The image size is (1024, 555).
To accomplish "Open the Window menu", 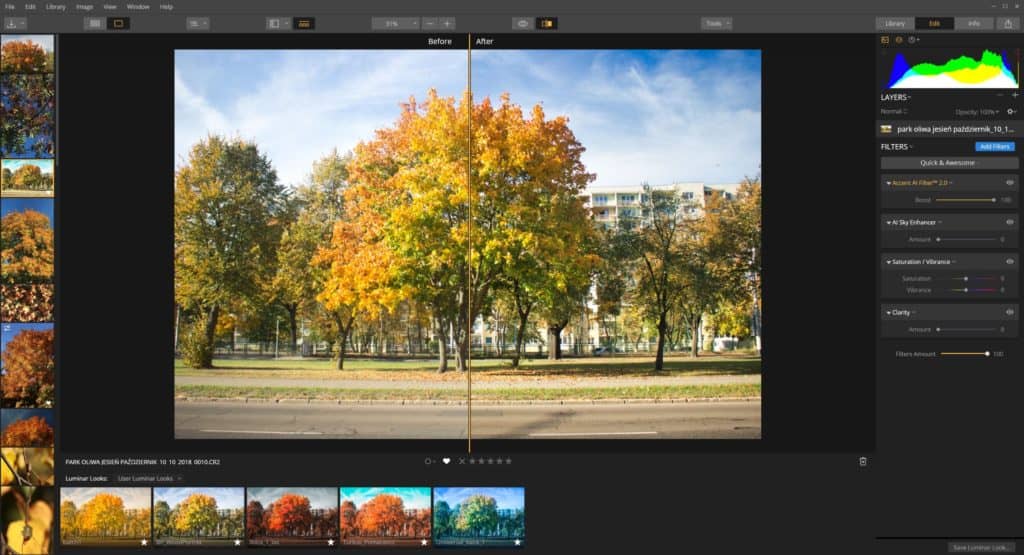I will [138, 7].
